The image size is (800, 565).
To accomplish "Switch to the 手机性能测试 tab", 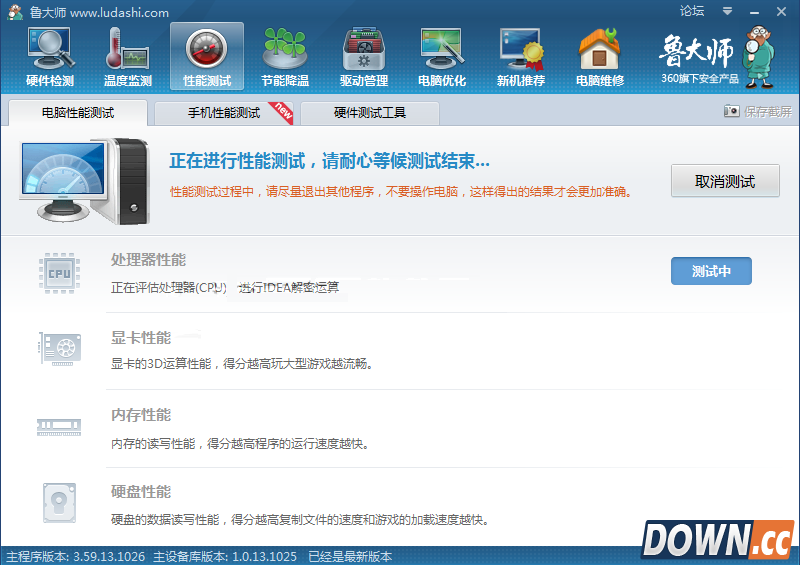I will point(224,112).
